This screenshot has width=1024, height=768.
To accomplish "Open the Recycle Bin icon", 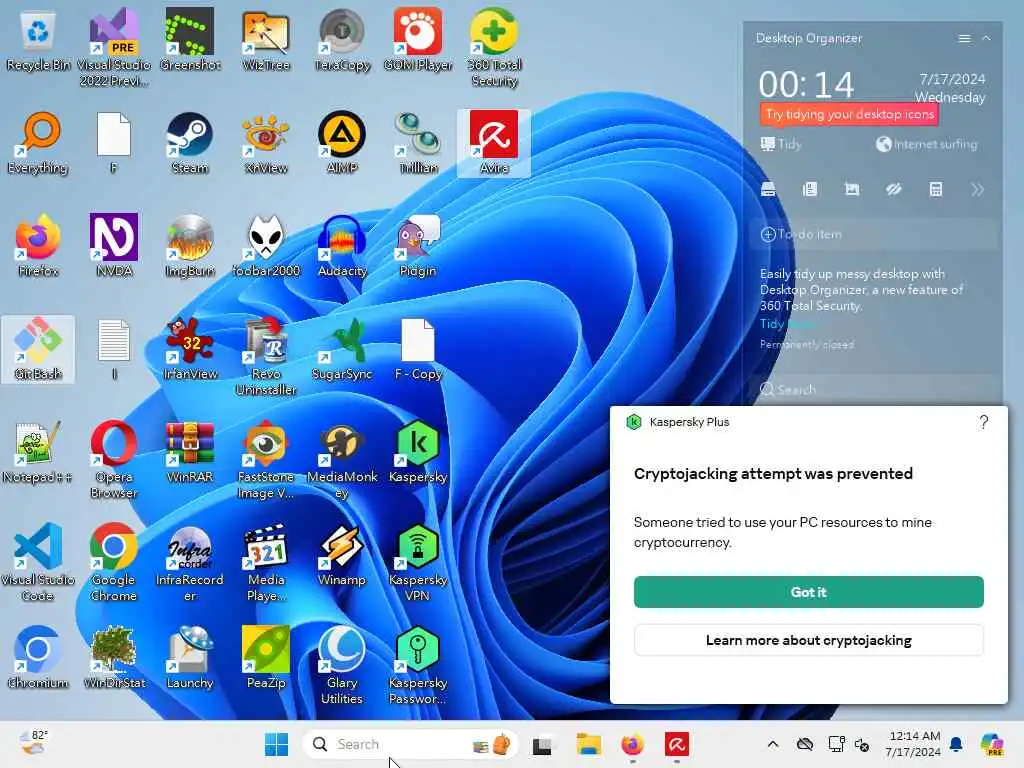I will tap(38, 40).
